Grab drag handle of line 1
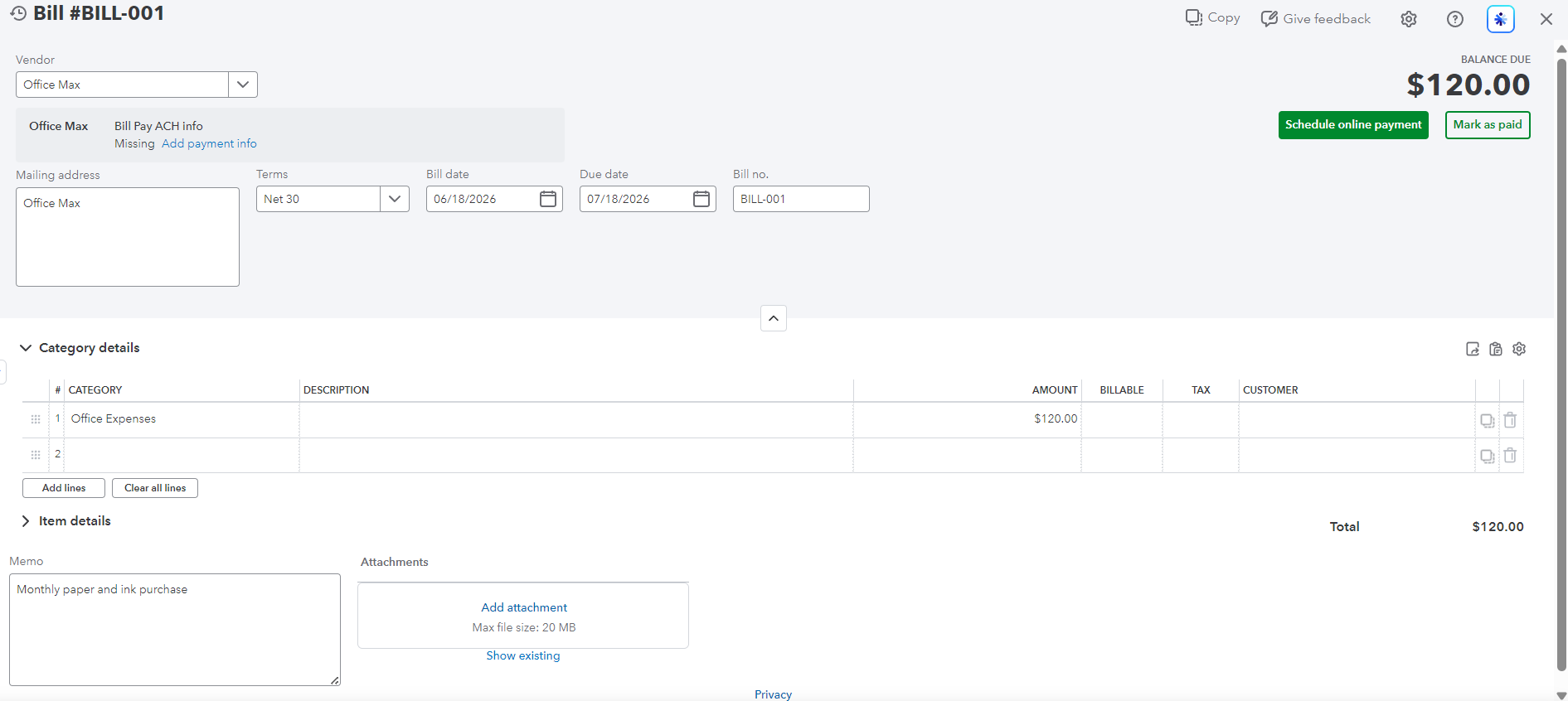This screenshot has width=1568, height=701. [36, 419]
